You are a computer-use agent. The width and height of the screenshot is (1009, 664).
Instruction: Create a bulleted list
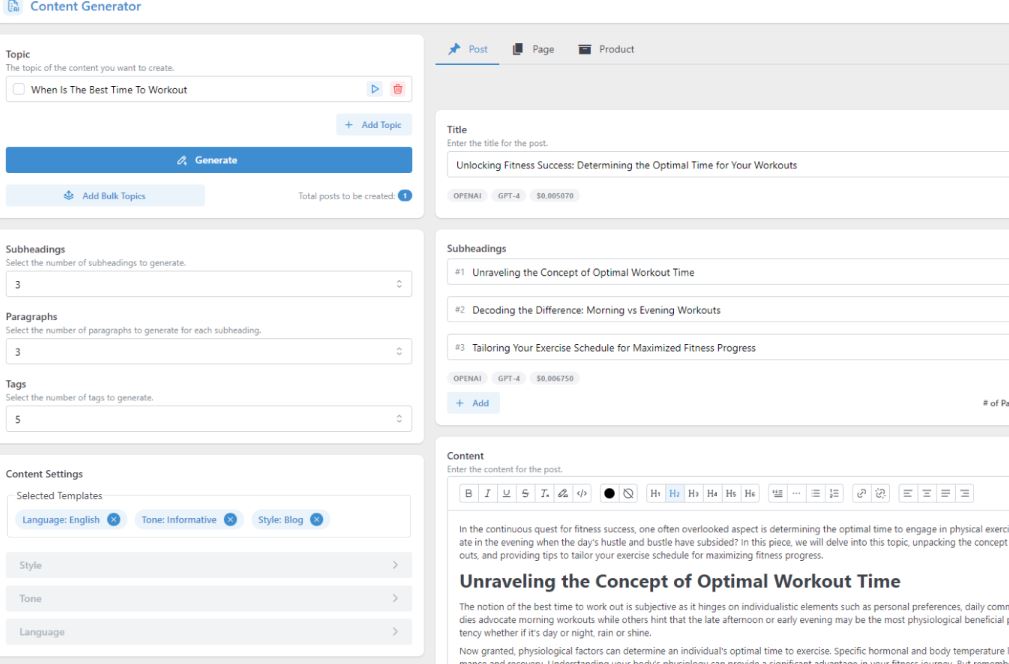[815, 493]
